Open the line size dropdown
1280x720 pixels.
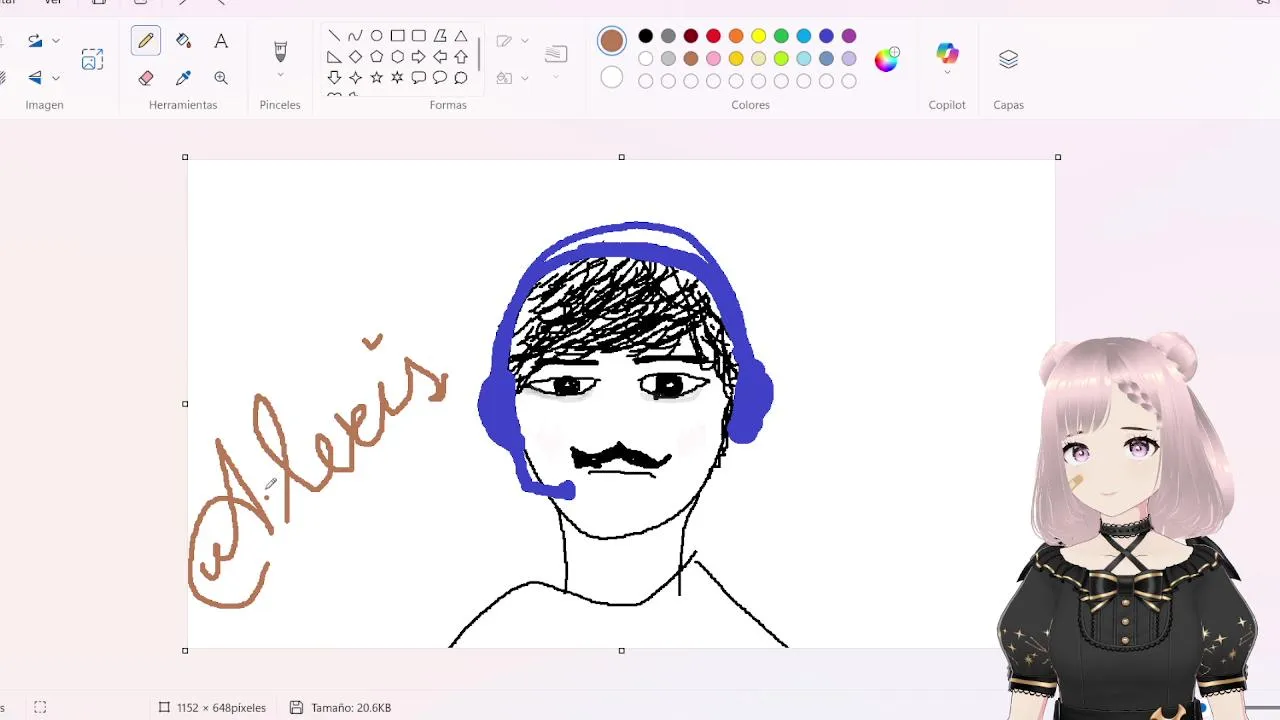point(556,78)
